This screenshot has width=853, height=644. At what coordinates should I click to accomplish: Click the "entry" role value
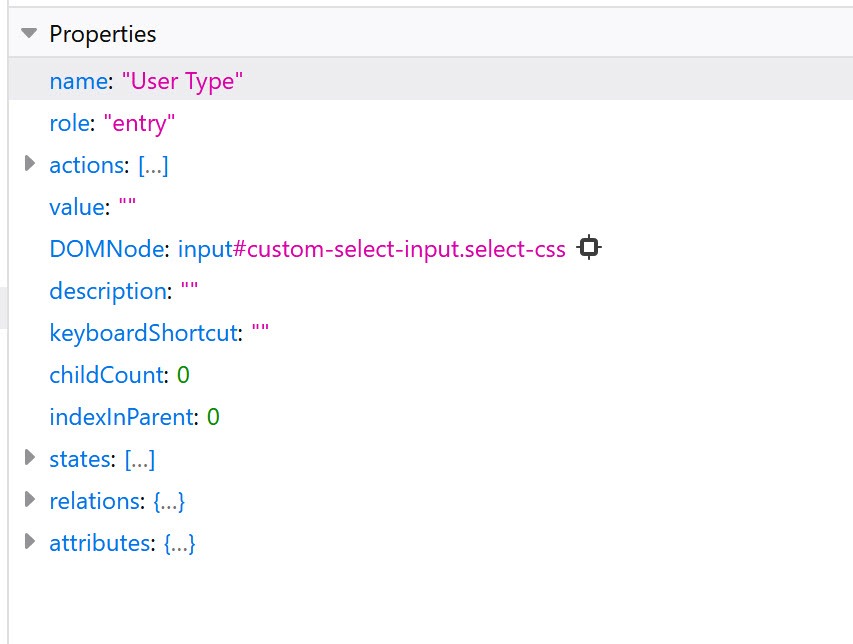tap(140, 123)
